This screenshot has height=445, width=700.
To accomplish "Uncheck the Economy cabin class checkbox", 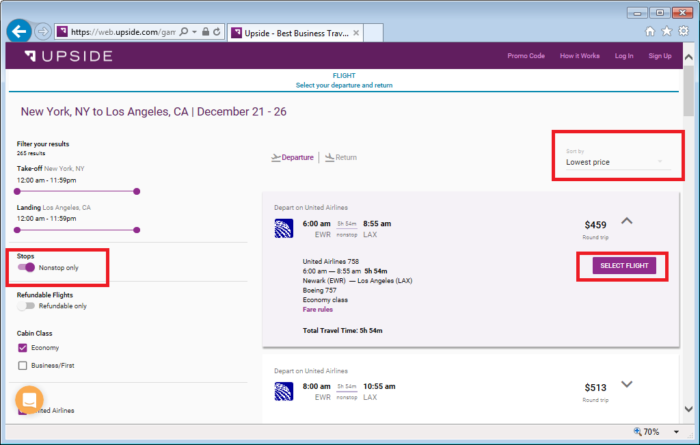I will [22, 348].
